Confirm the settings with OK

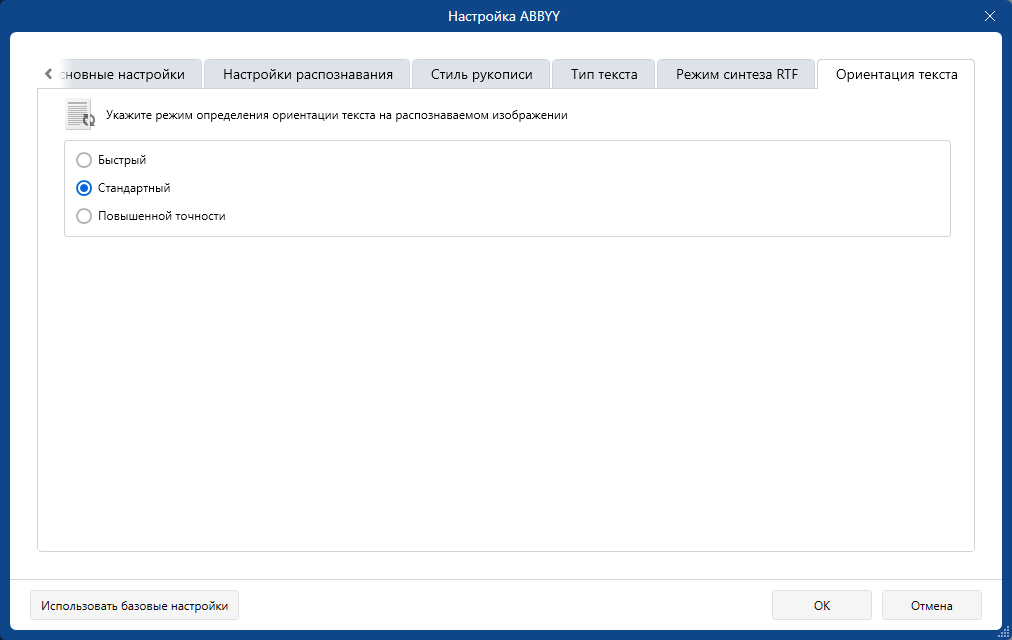(822, 605)
